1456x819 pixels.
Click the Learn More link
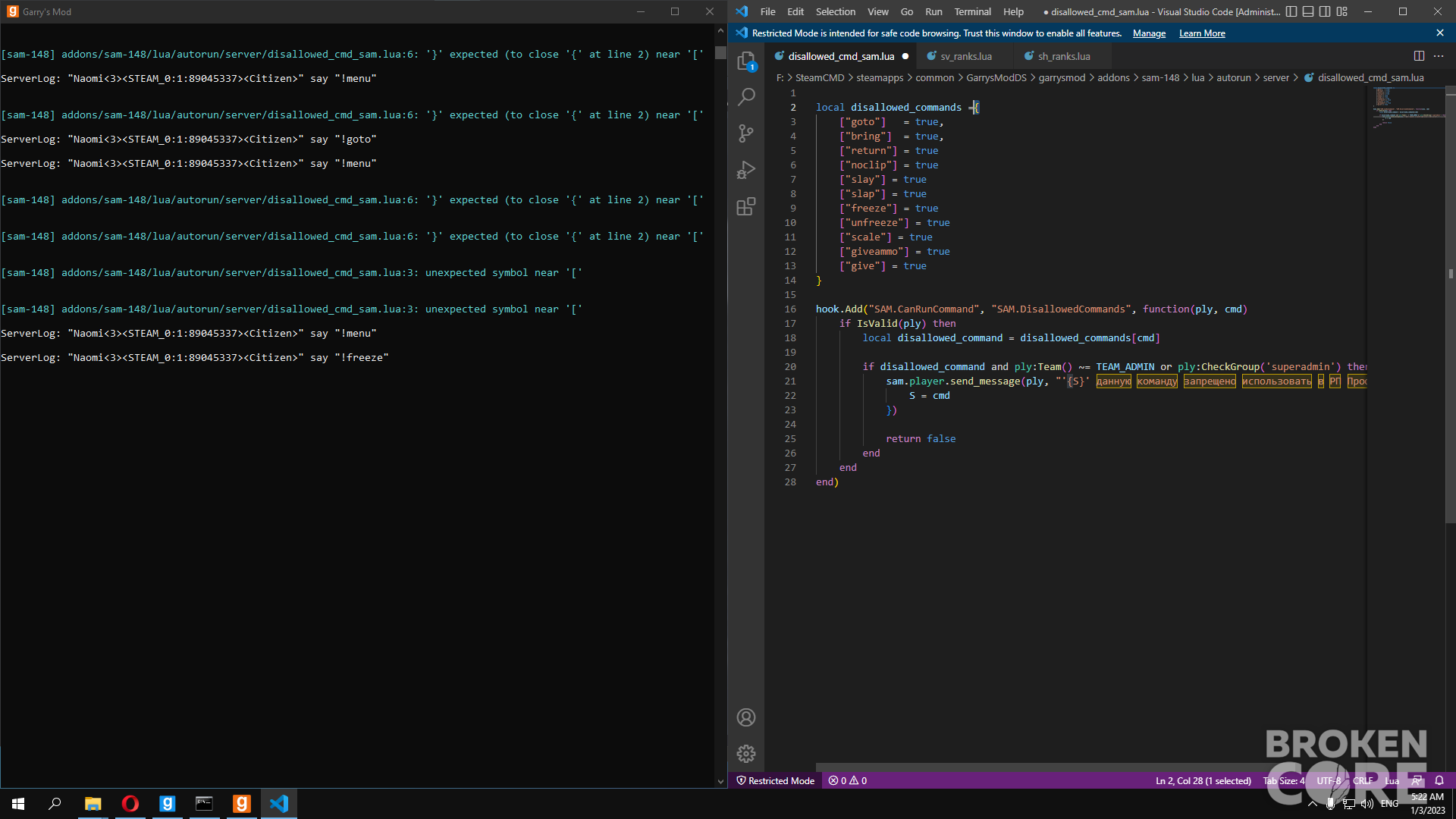coord(1202,33)
